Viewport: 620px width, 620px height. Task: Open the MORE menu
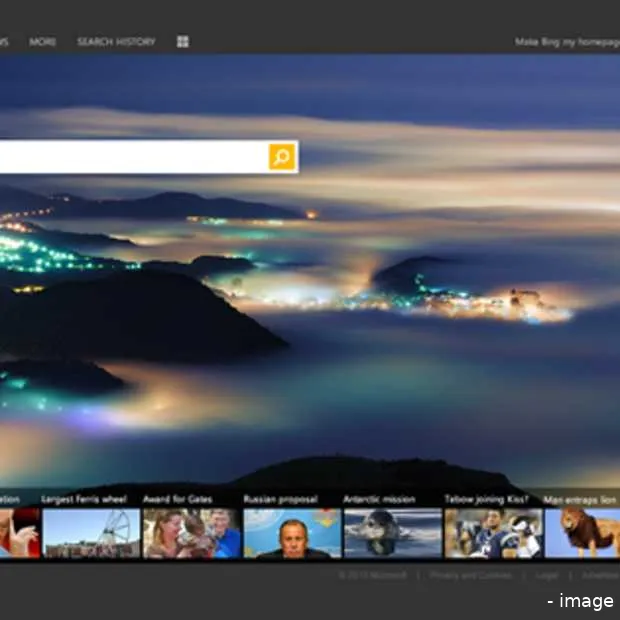[x=43, y=42]
